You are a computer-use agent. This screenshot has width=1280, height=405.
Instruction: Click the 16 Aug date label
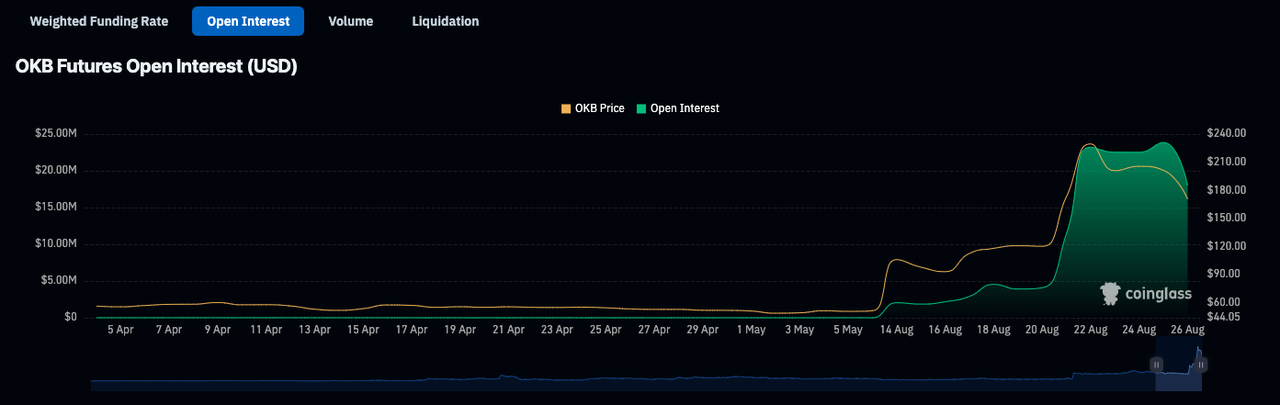pyautogui.click(x=944, y=329)
